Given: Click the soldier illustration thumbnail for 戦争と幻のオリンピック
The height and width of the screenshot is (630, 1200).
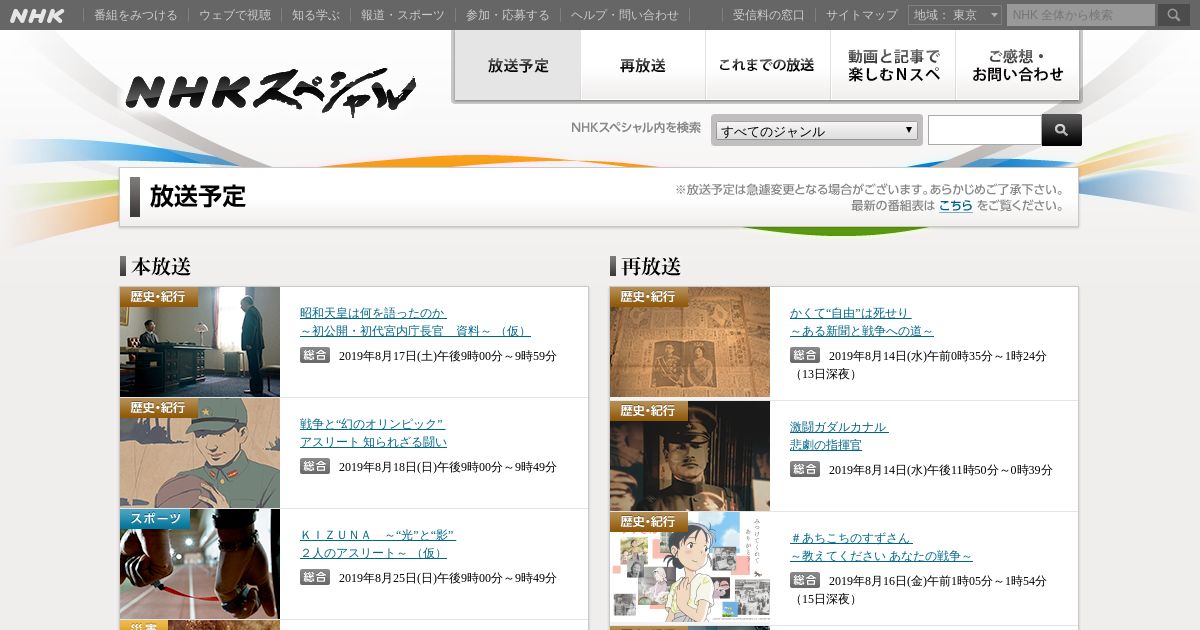Looking at the screenshot, I should point(200,453).
